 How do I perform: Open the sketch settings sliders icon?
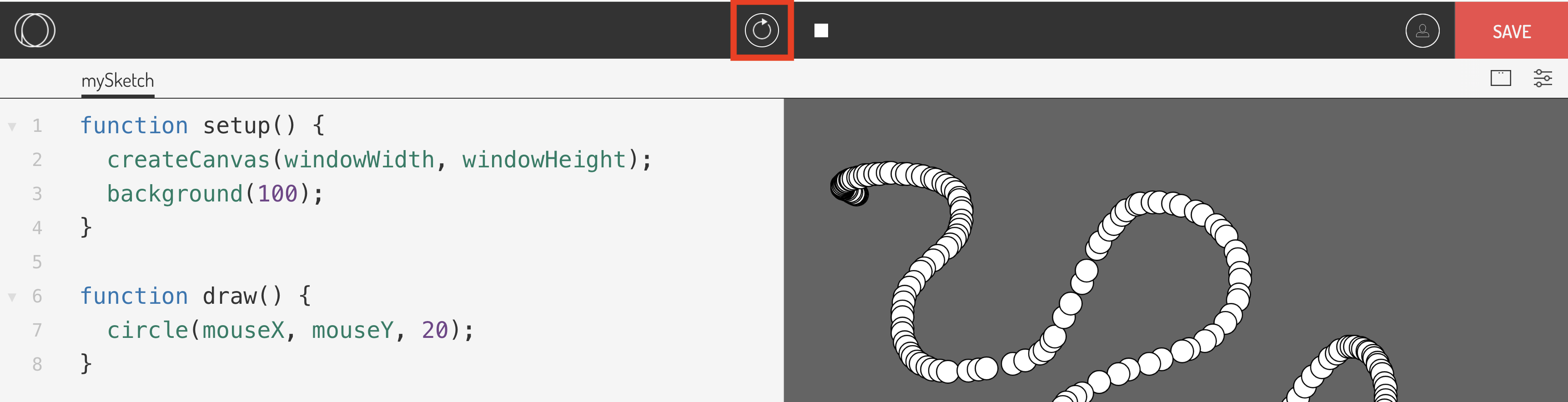pos(1542,78)
